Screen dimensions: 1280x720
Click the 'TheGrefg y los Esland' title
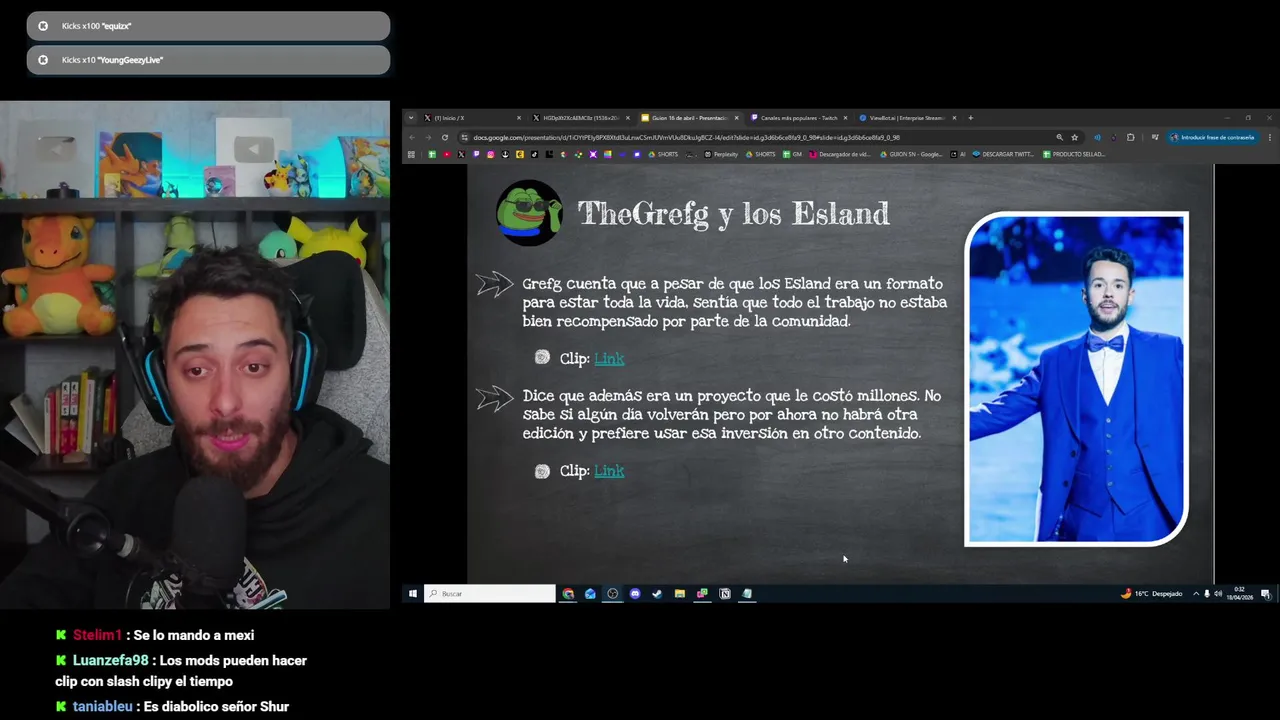(733, 214)
